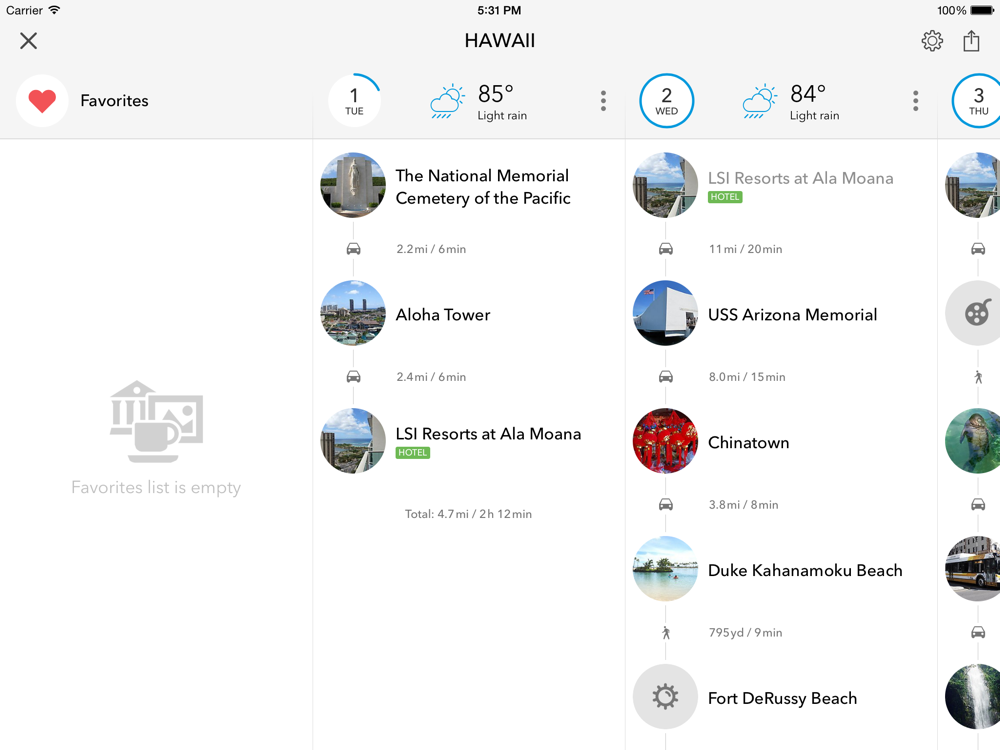The image size is (1000, 750).
Task: Open USS Arizona Memorial photo
Action: pos(665,313)
